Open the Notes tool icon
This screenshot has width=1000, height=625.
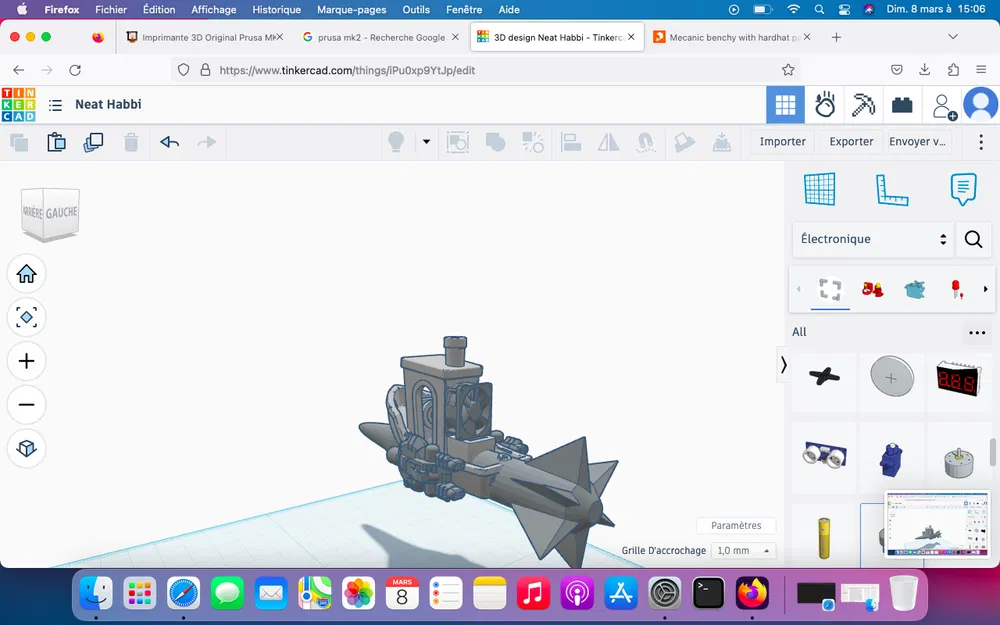(963, 189)
